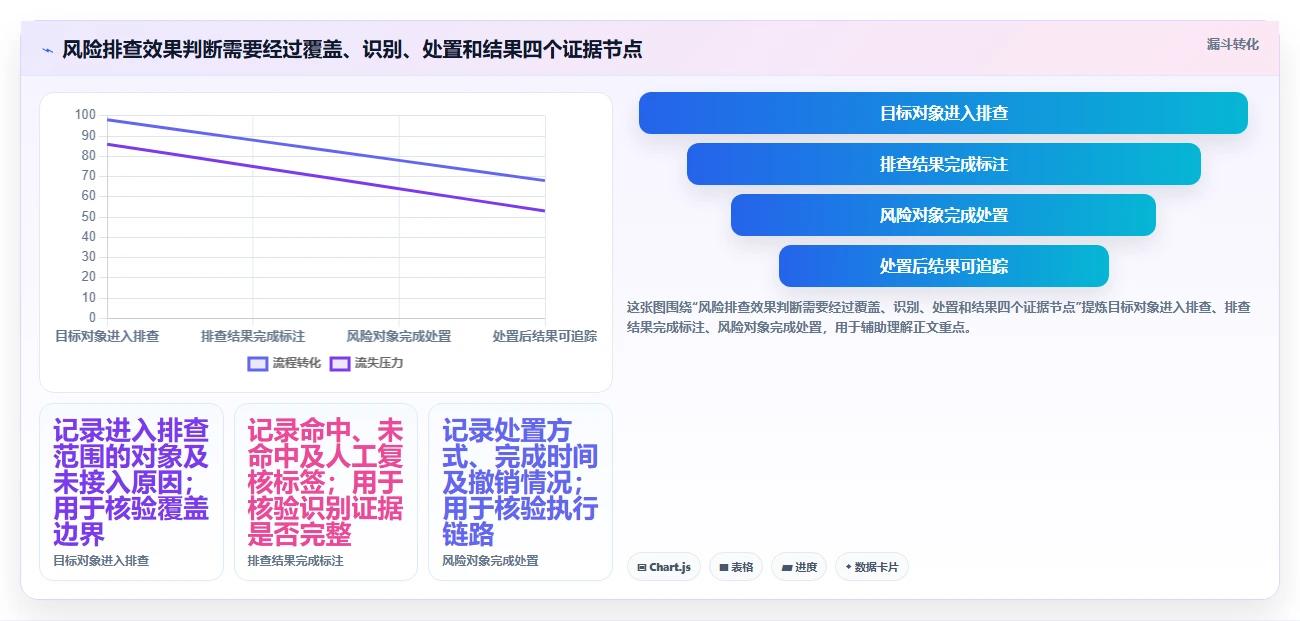
Task: Click the 50 value on the y-axis
Action: [x=89, y=216]
